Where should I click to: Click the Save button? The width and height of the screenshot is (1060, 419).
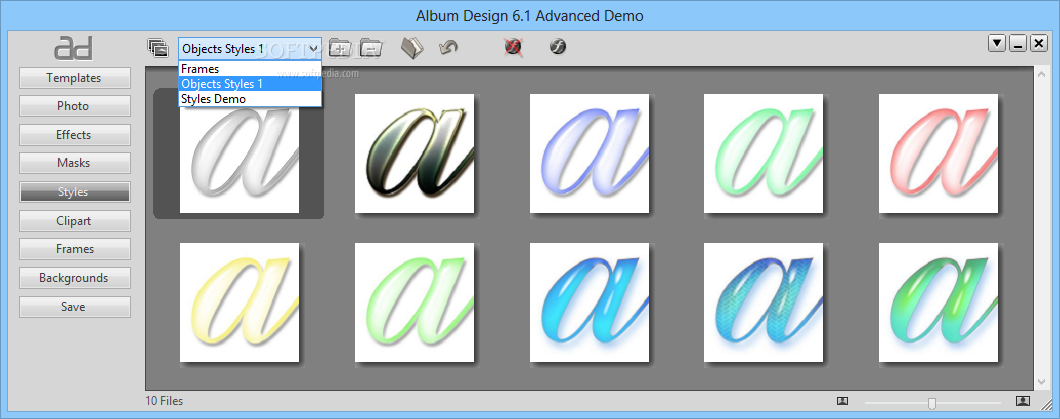pyautogui.click(x=74, y=307)
